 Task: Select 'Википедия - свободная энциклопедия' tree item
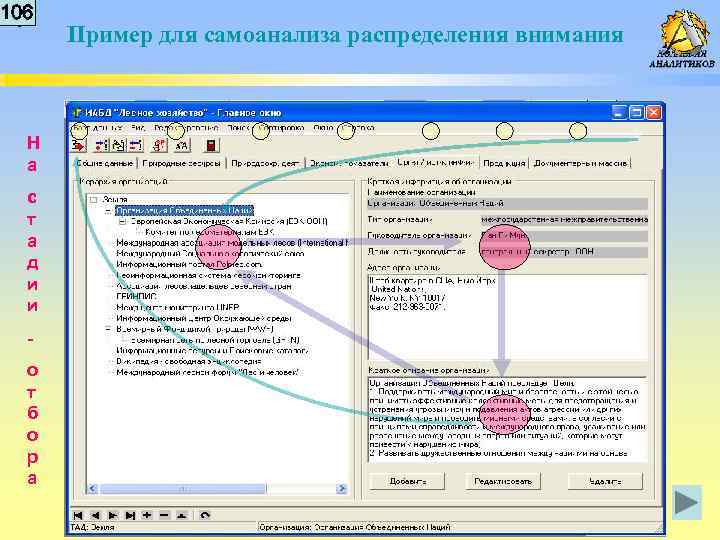[x=188, y=362]
